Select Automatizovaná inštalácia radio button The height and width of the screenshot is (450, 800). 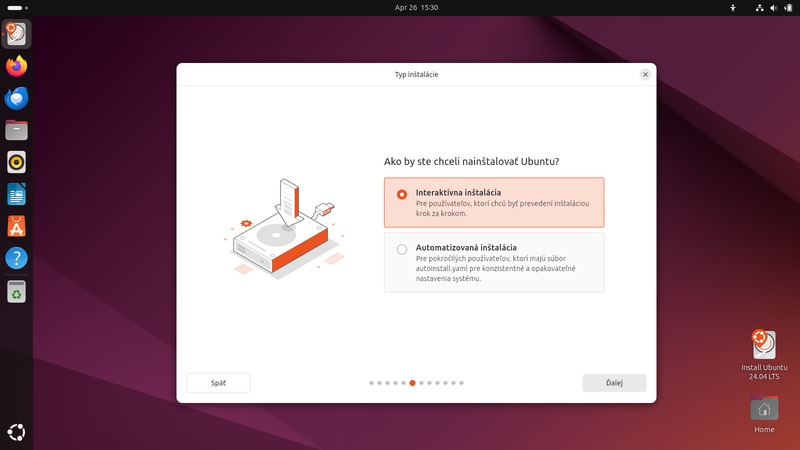point(402,249)
